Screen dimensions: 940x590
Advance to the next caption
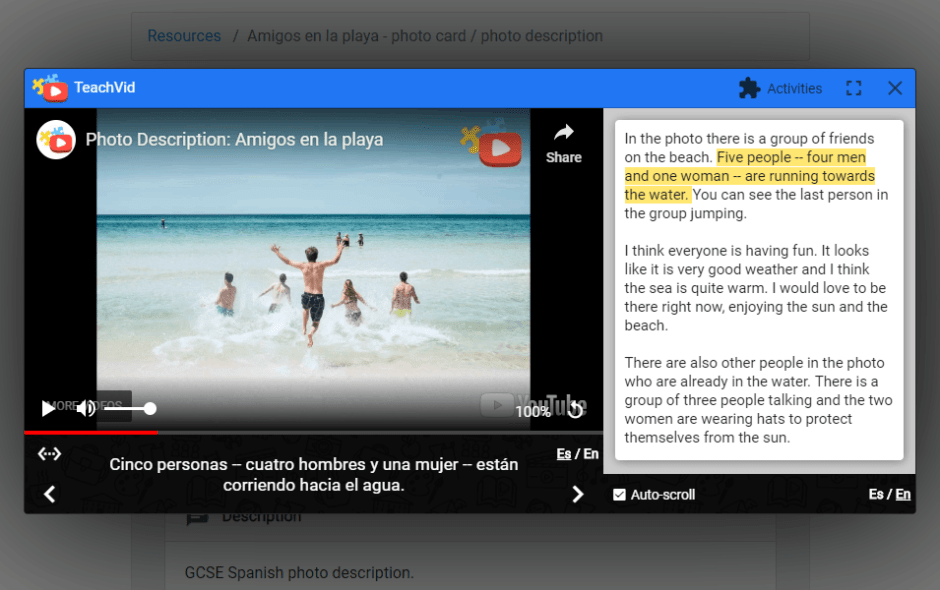pyautogui.click(x=577, y=493)
